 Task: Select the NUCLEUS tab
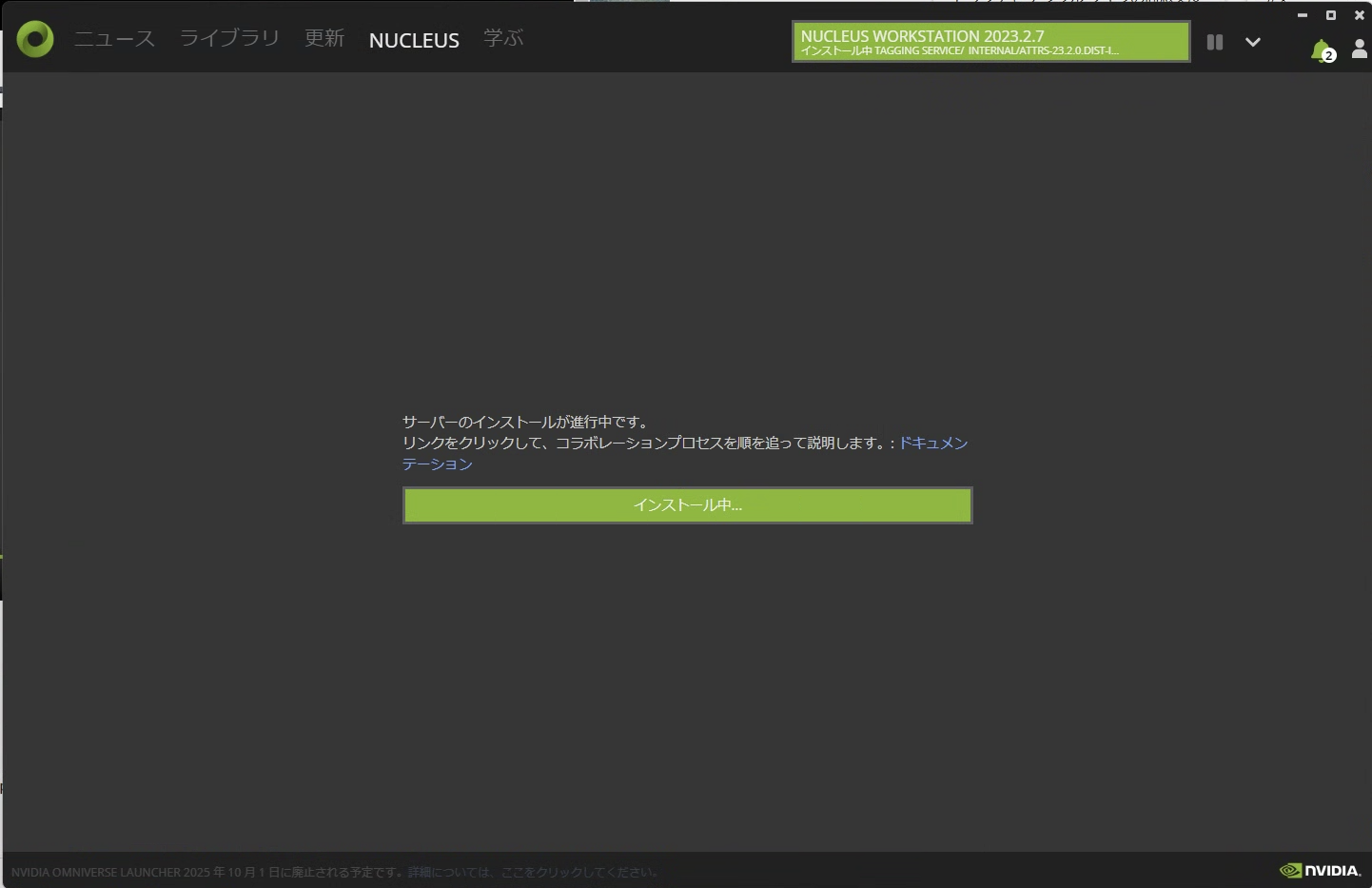tap(414, 40)
